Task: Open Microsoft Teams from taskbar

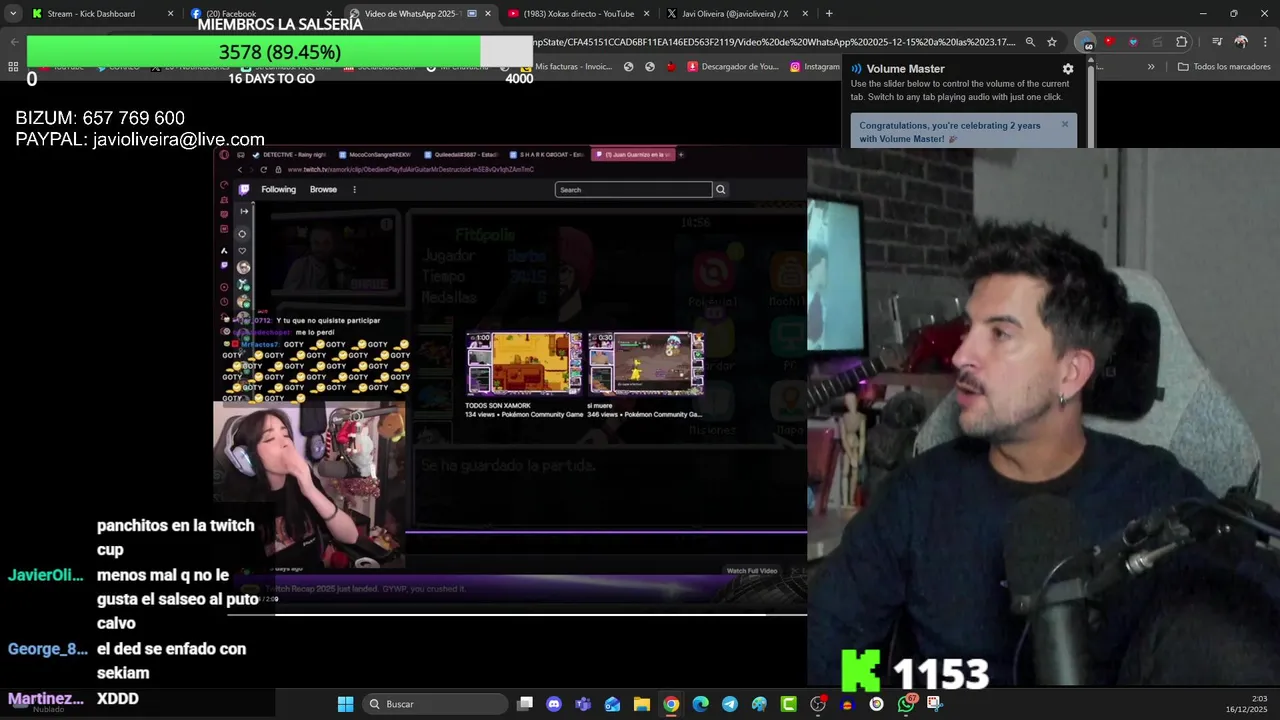Action: coord(583,704)
